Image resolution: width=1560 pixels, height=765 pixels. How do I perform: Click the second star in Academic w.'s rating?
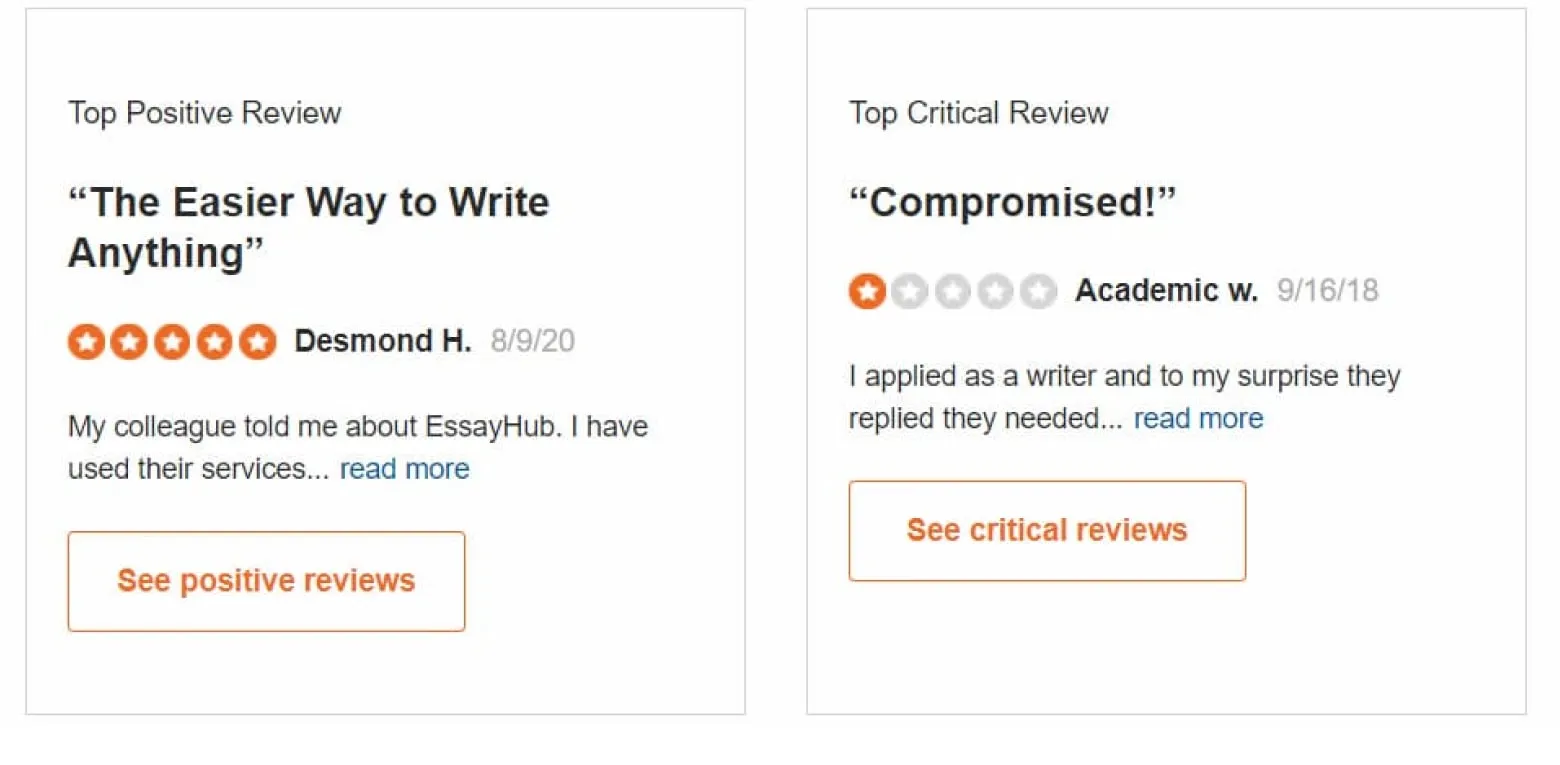(x=910, y=292)
